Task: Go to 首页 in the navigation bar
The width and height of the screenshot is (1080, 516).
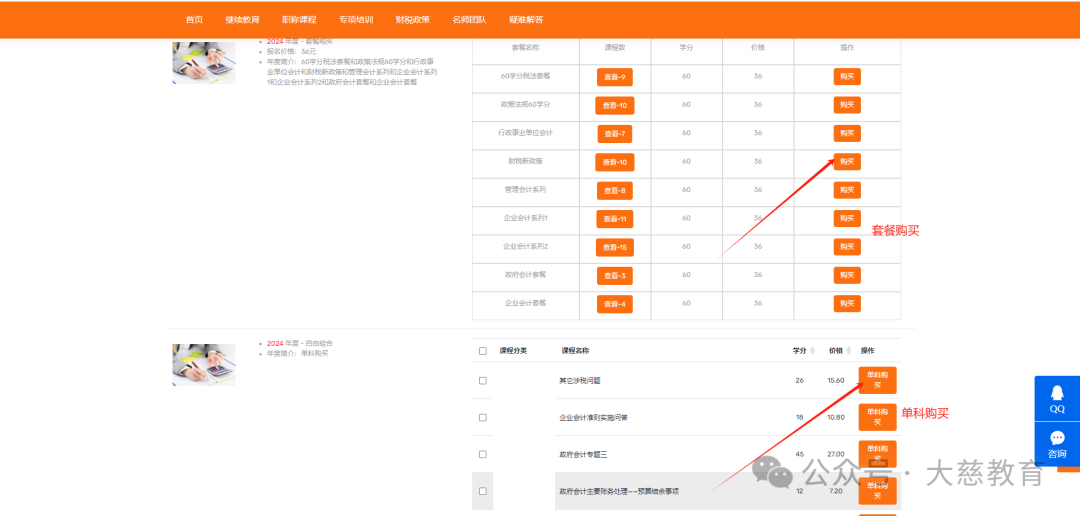Action: (x=194, y=20)
